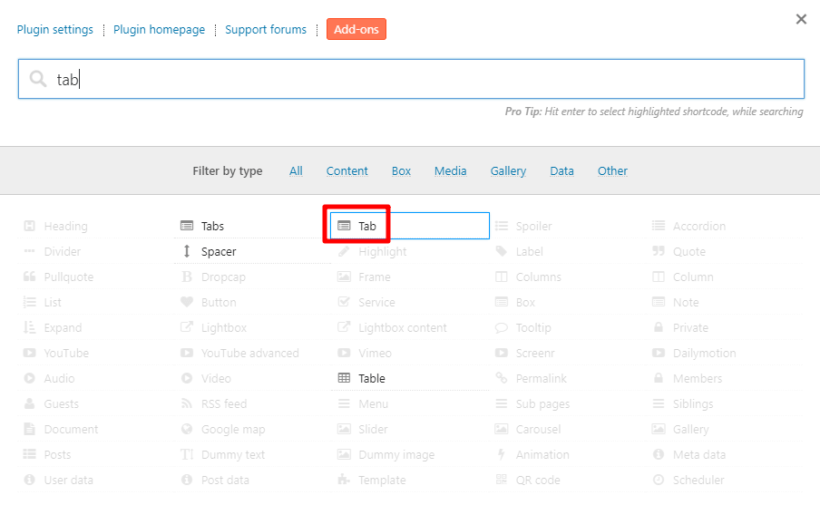Select the Tabs shortcode icon
The width and height of the screenshot is (820, 505).
(187, 226)
